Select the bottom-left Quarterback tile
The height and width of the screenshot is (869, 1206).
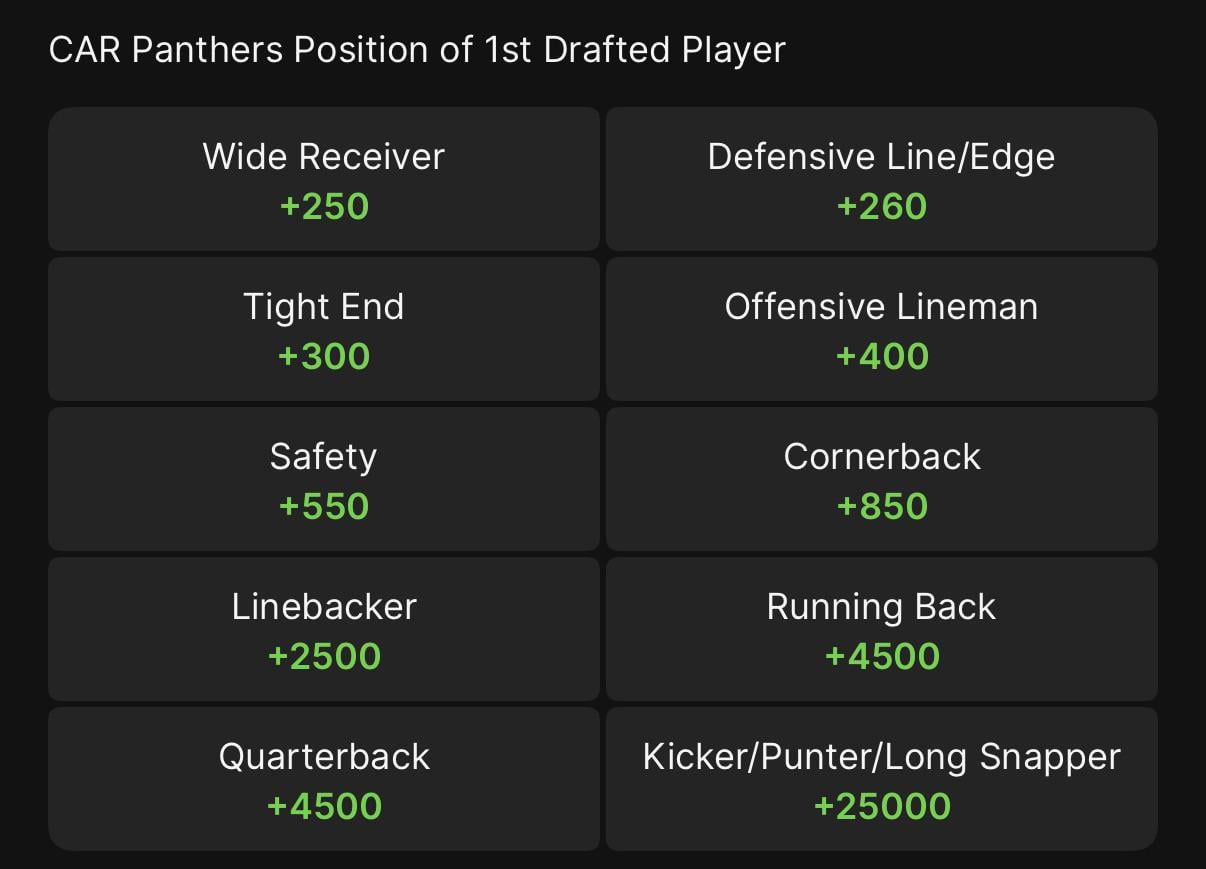click(x=323, y=778)
